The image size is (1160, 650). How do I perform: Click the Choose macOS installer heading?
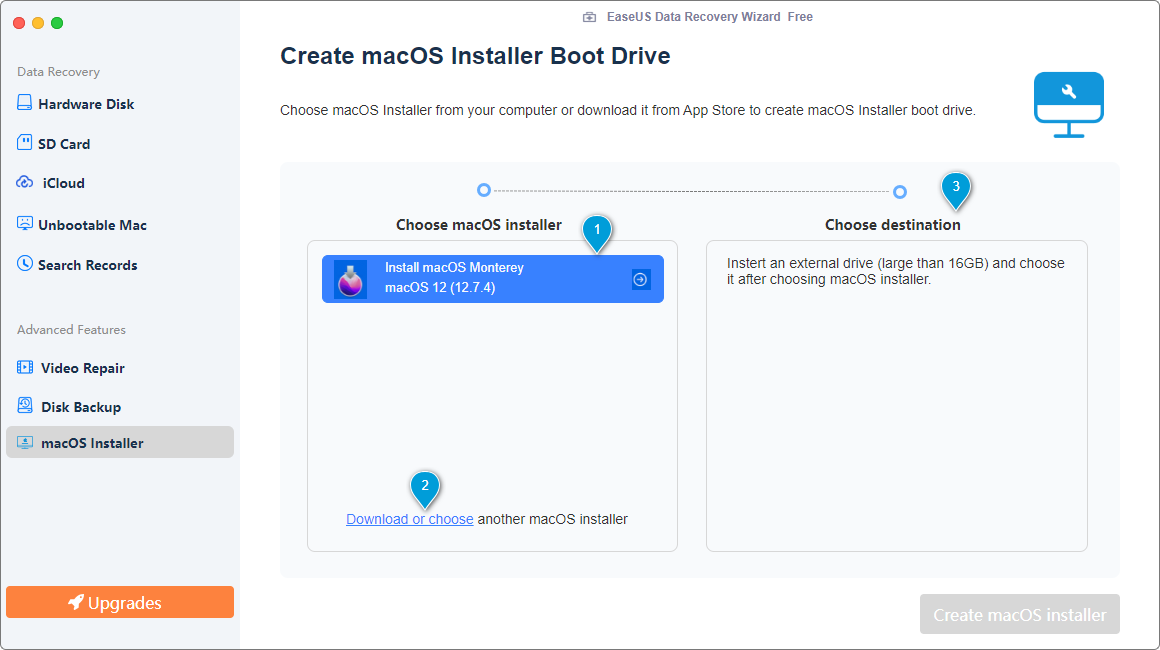[x=479, y=225]
